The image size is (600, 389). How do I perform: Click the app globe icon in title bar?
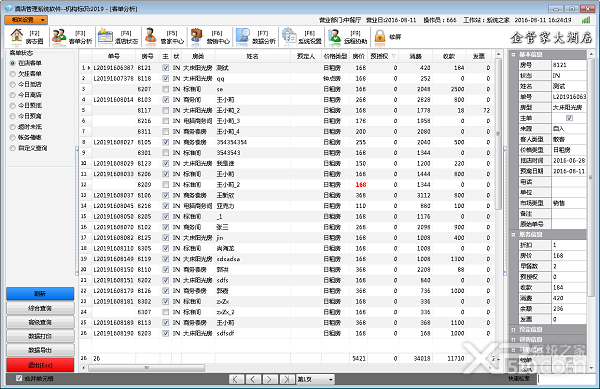click(x=8, y=8)
